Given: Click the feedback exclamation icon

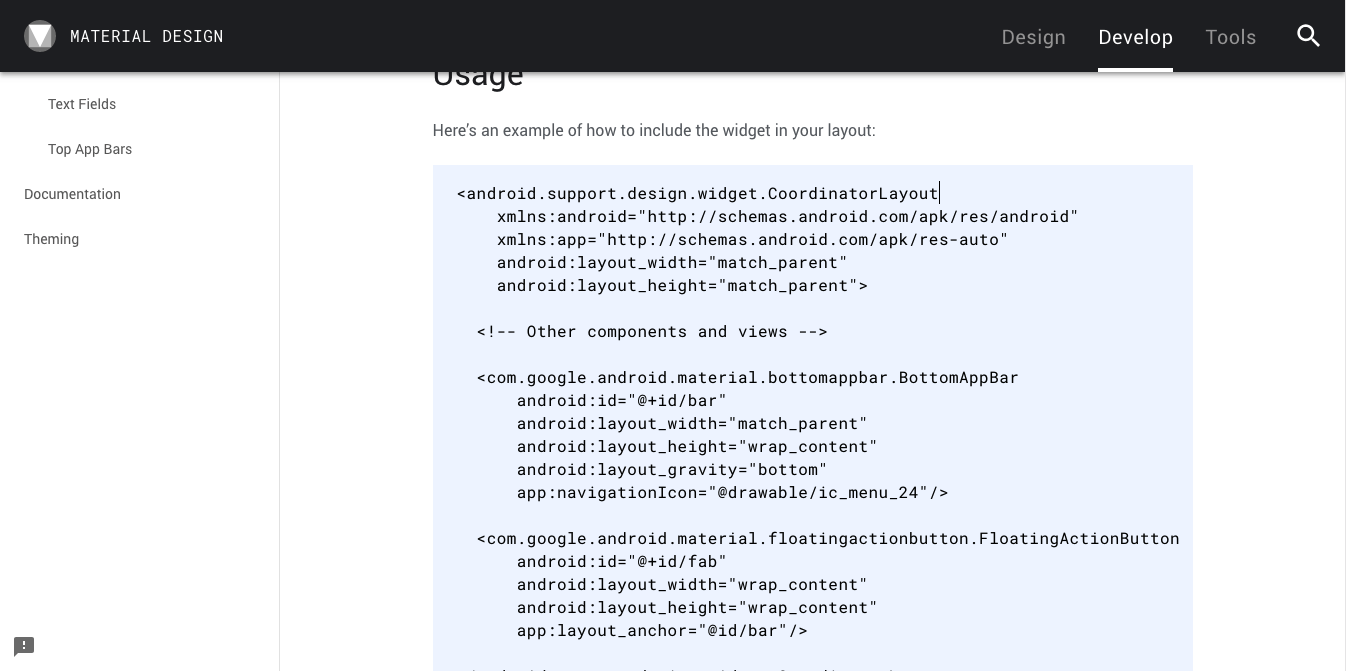Looking at the screenshot, I should click(24, 646).
